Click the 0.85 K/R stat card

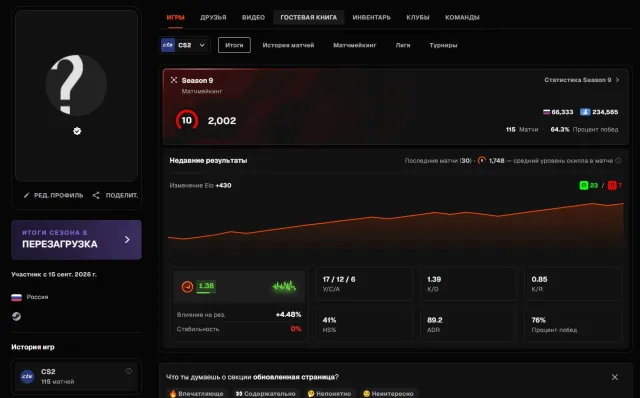(x=573, y=284)
